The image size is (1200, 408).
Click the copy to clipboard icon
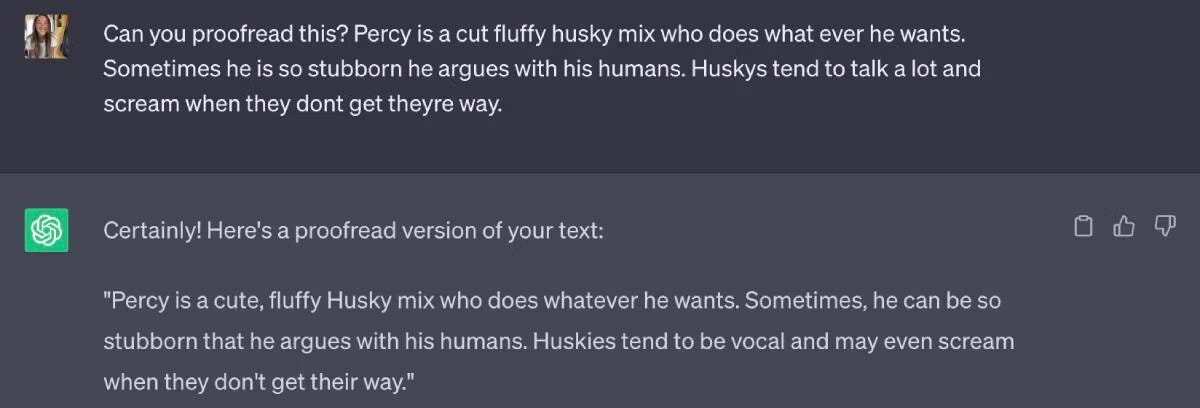pos(1082,227)
